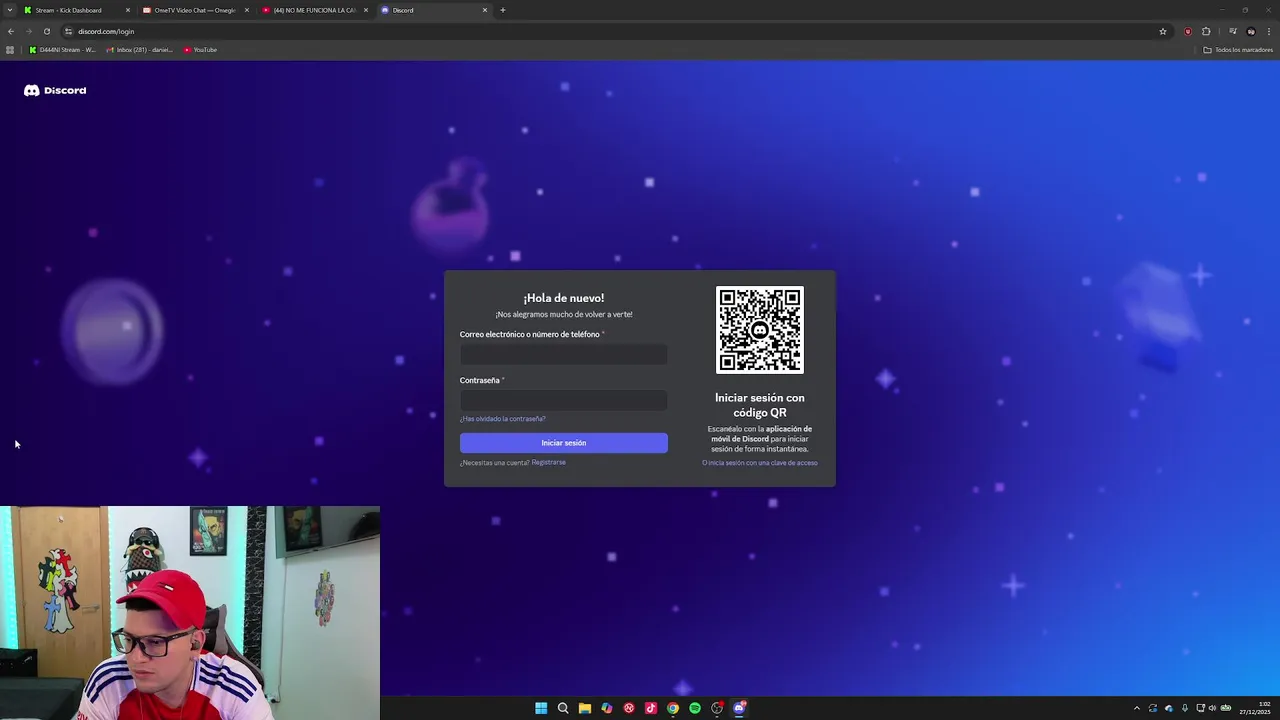
Task: Focus the Contraseña password field
Action: click(563, 400)
